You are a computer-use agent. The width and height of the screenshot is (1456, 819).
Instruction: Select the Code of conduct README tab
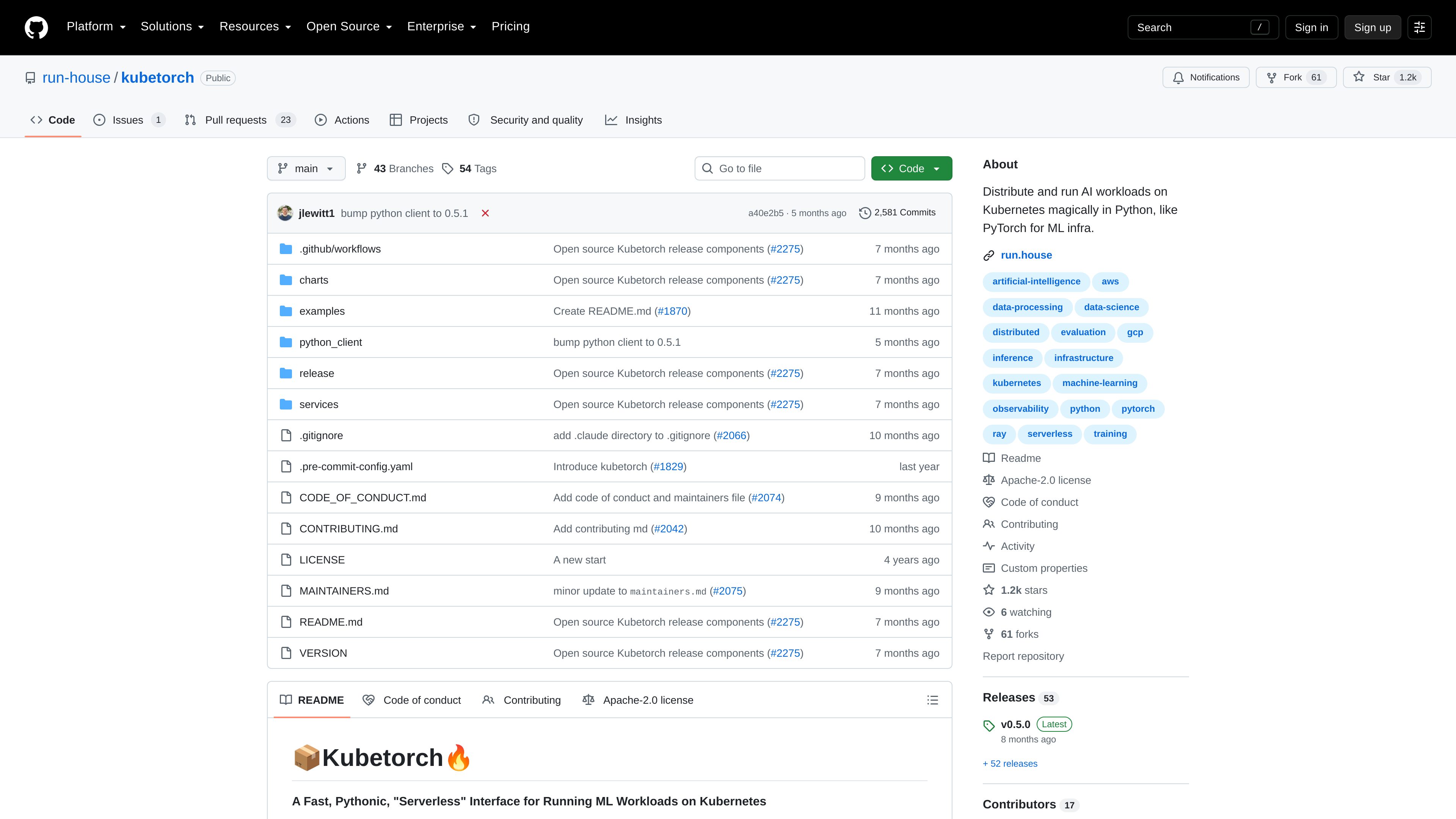412,700
